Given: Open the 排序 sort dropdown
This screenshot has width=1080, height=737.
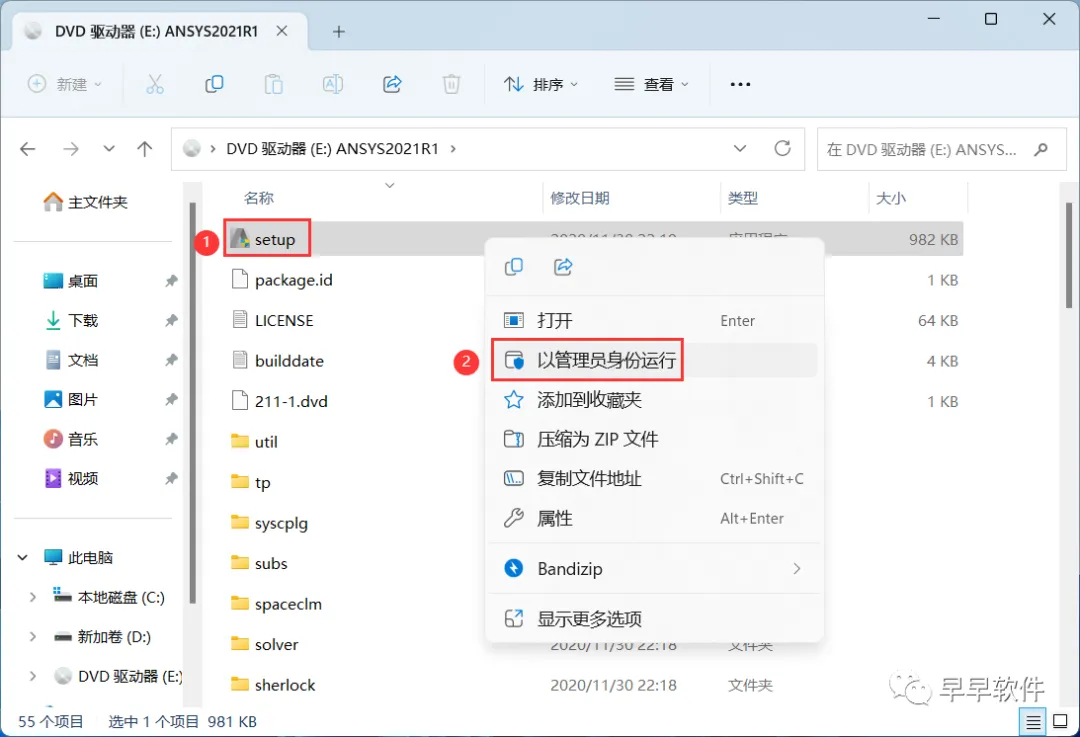Looking at the screenshot, I should pos(541,84).
